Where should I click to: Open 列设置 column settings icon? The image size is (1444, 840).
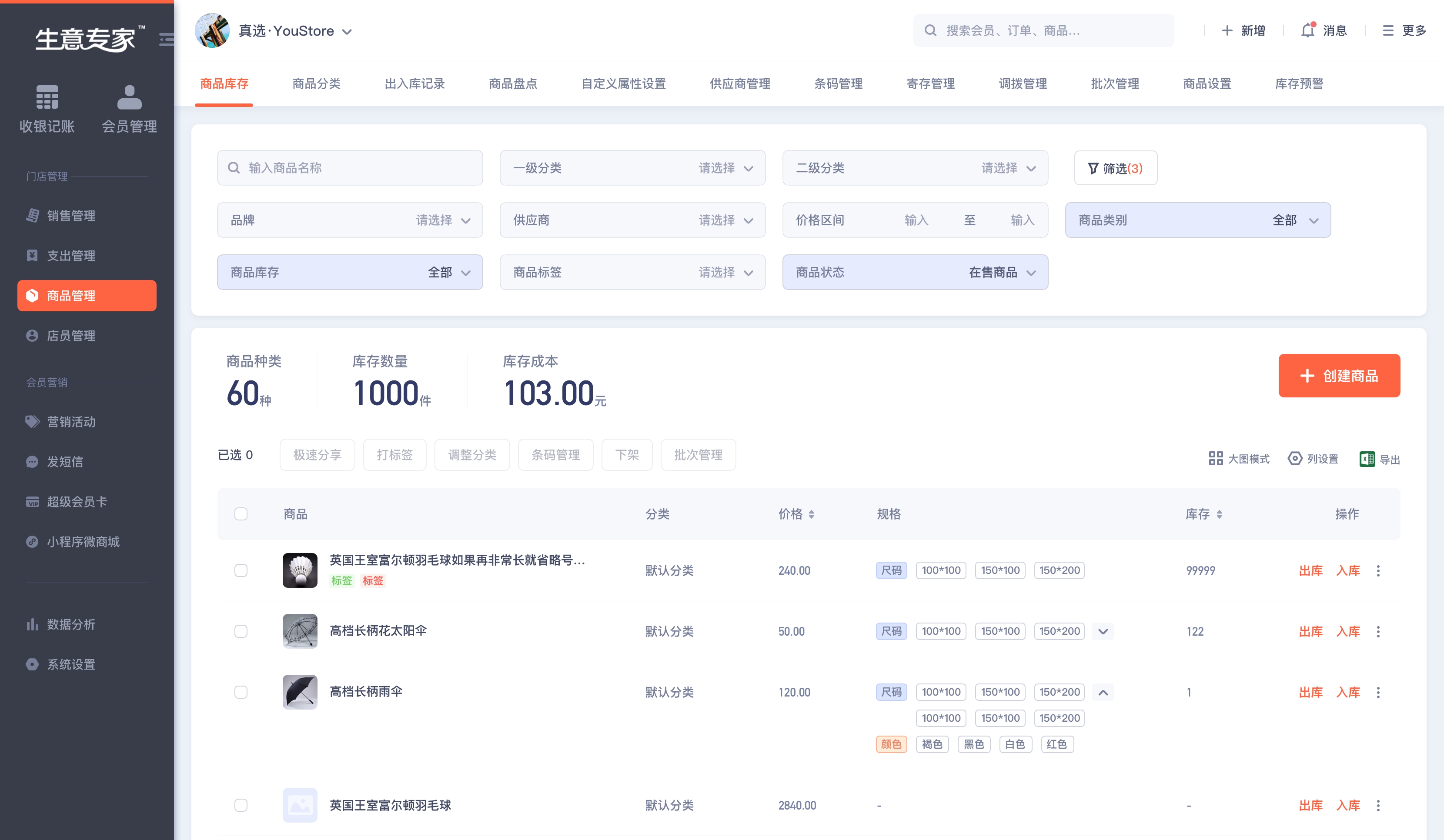[1294, 458]
